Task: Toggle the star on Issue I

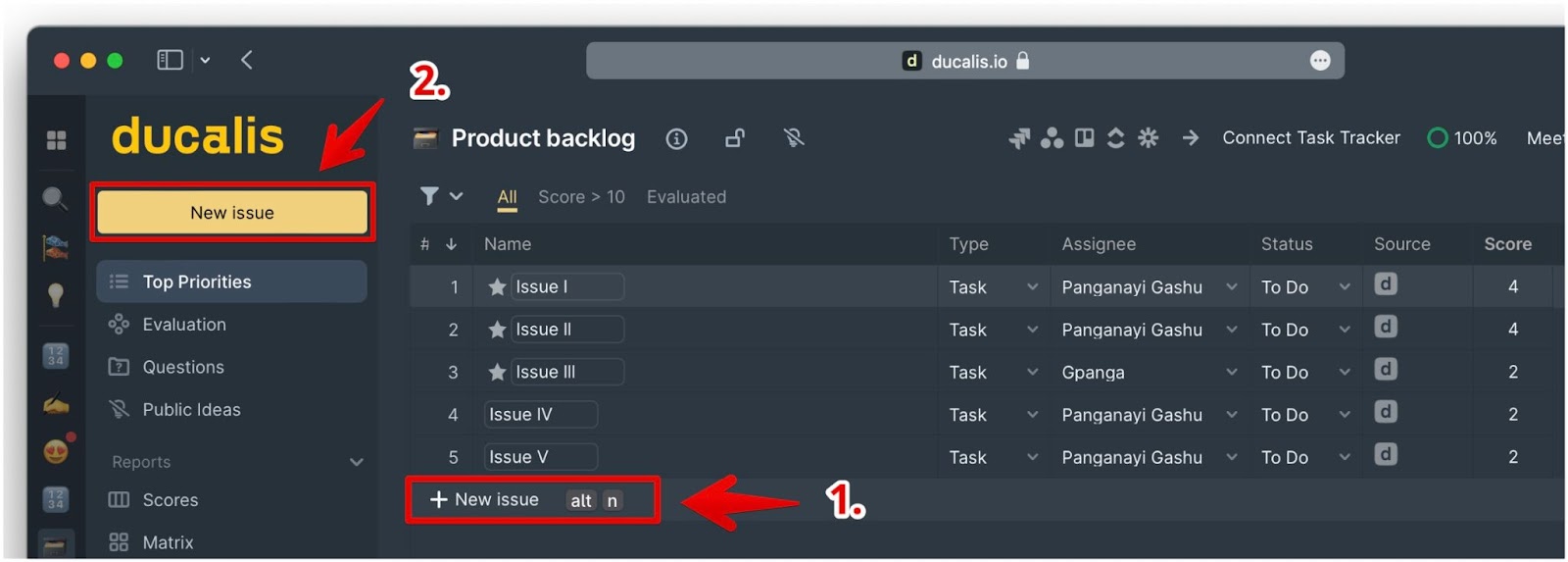Action: [x=497, y=287]
